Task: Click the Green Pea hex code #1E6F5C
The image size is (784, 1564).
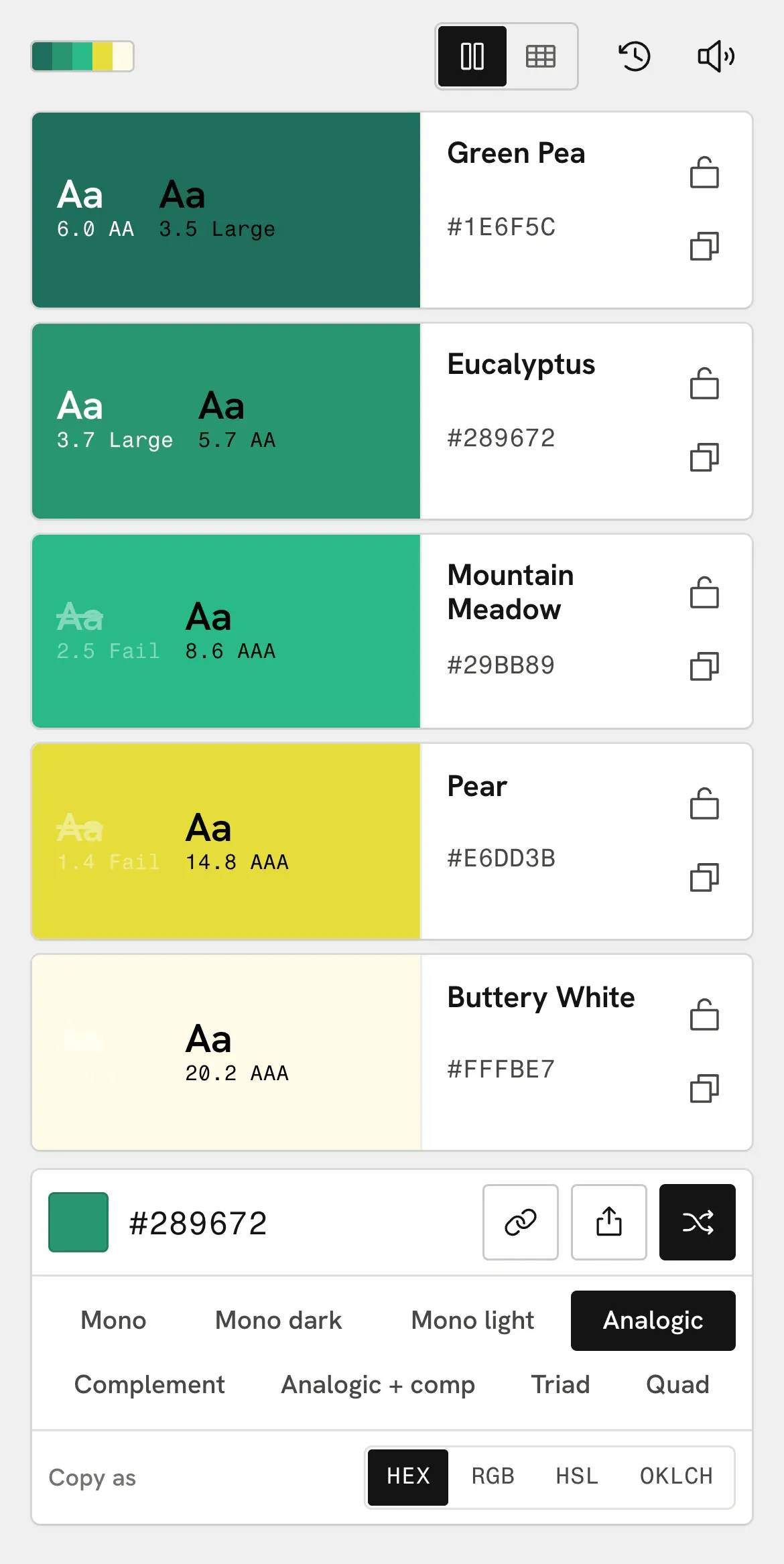Action: point(501,228)
